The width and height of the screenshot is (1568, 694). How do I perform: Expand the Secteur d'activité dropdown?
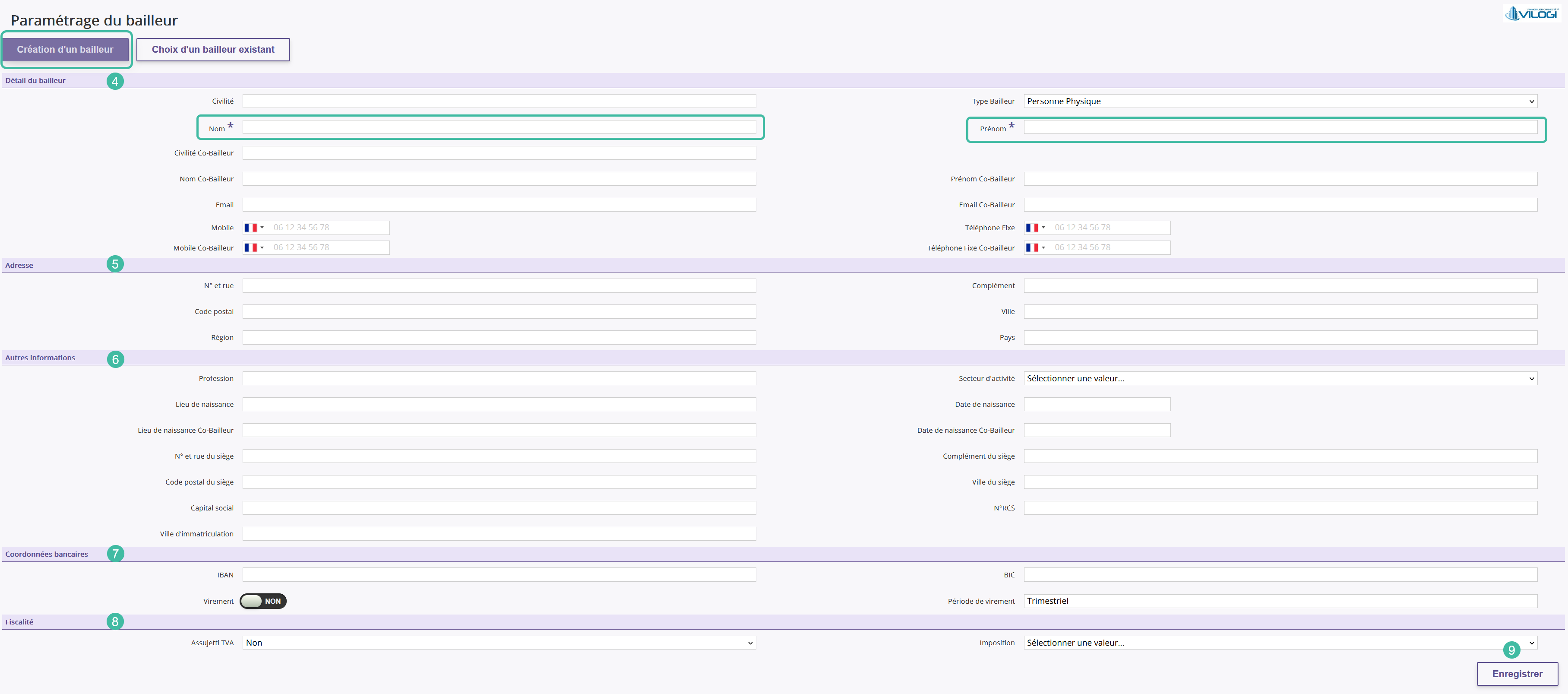(x=1280, y=378)
